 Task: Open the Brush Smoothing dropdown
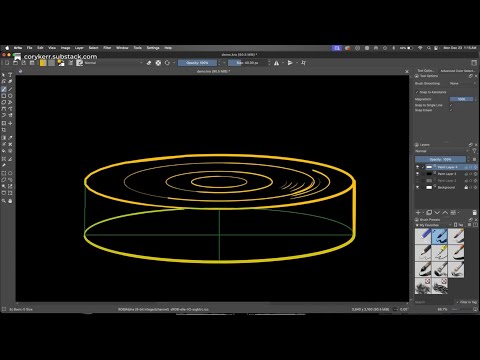462,83
